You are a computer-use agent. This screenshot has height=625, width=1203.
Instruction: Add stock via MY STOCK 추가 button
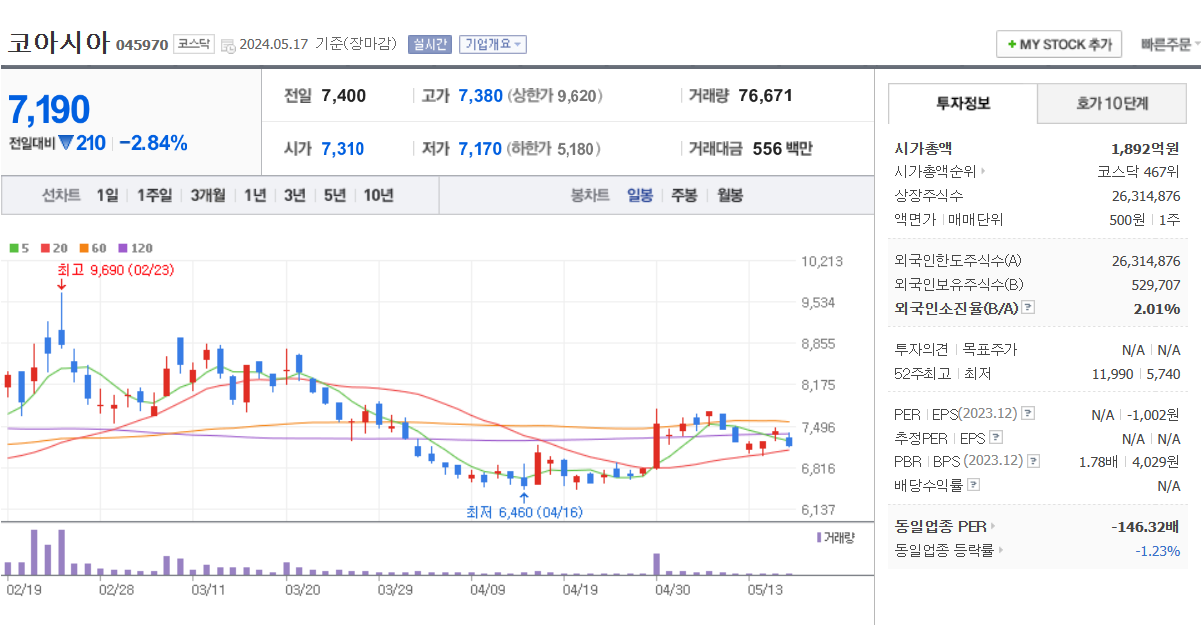tap(1059, 44)
